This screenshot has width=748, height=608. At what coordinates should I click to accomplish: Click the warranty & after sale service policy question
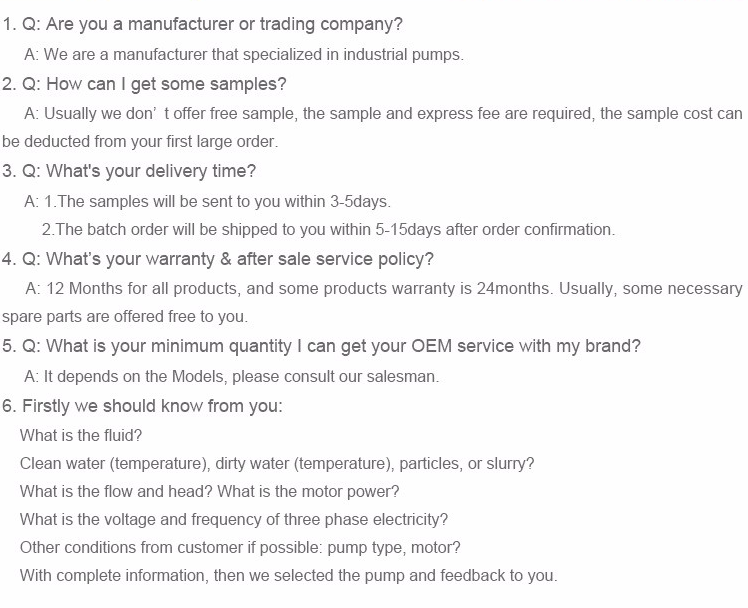point(218,259)
